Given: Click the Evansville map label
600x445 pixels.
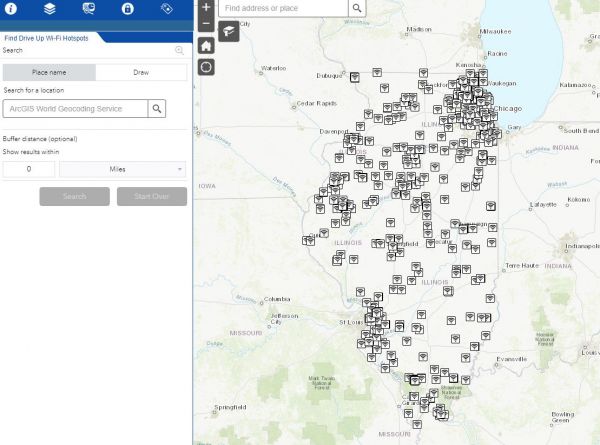Looking at the screenshot, I should click(x=512, y=359).
